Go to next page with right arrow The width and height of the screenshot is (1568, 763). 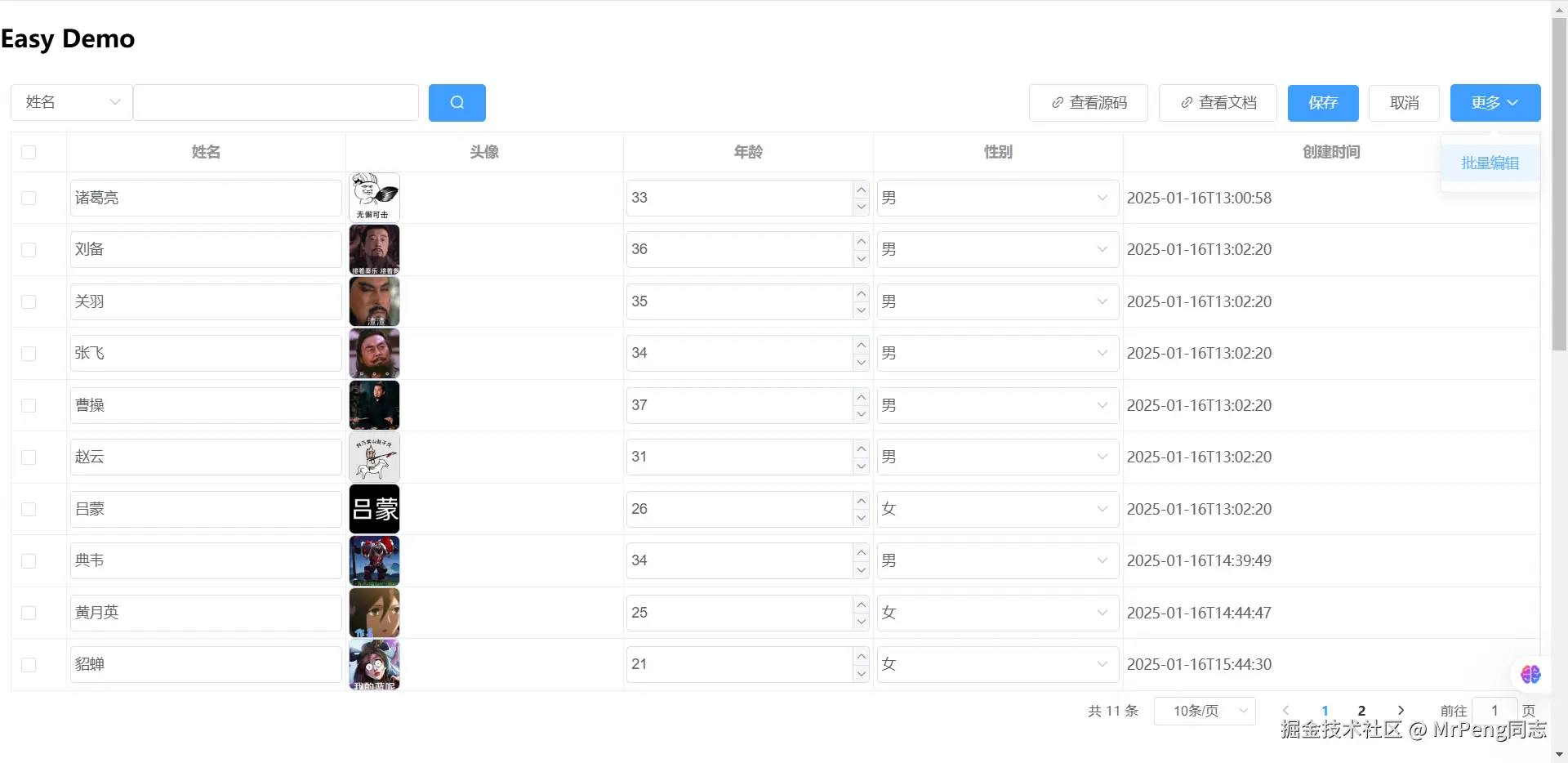(x=1401, y=711)
